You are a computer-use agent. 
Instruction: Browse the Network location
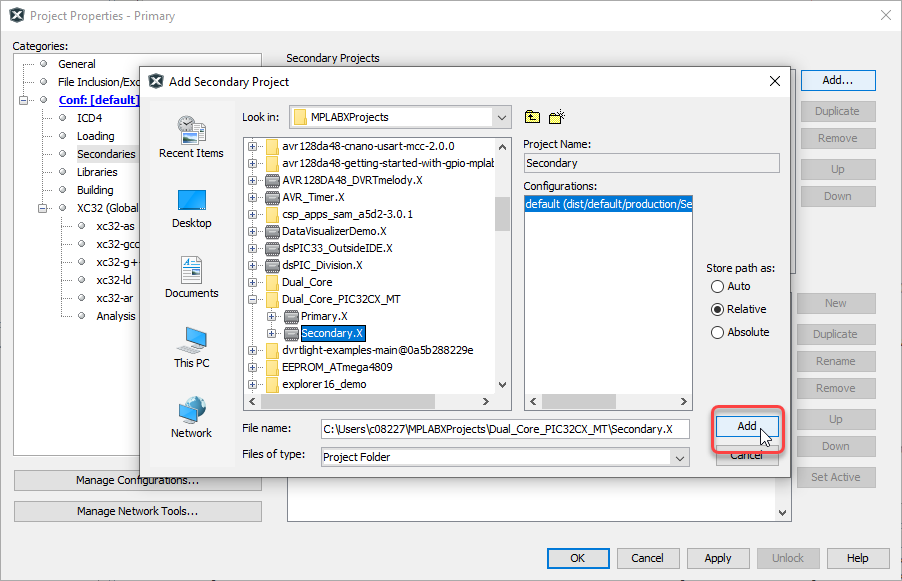(x=191, y=417)
